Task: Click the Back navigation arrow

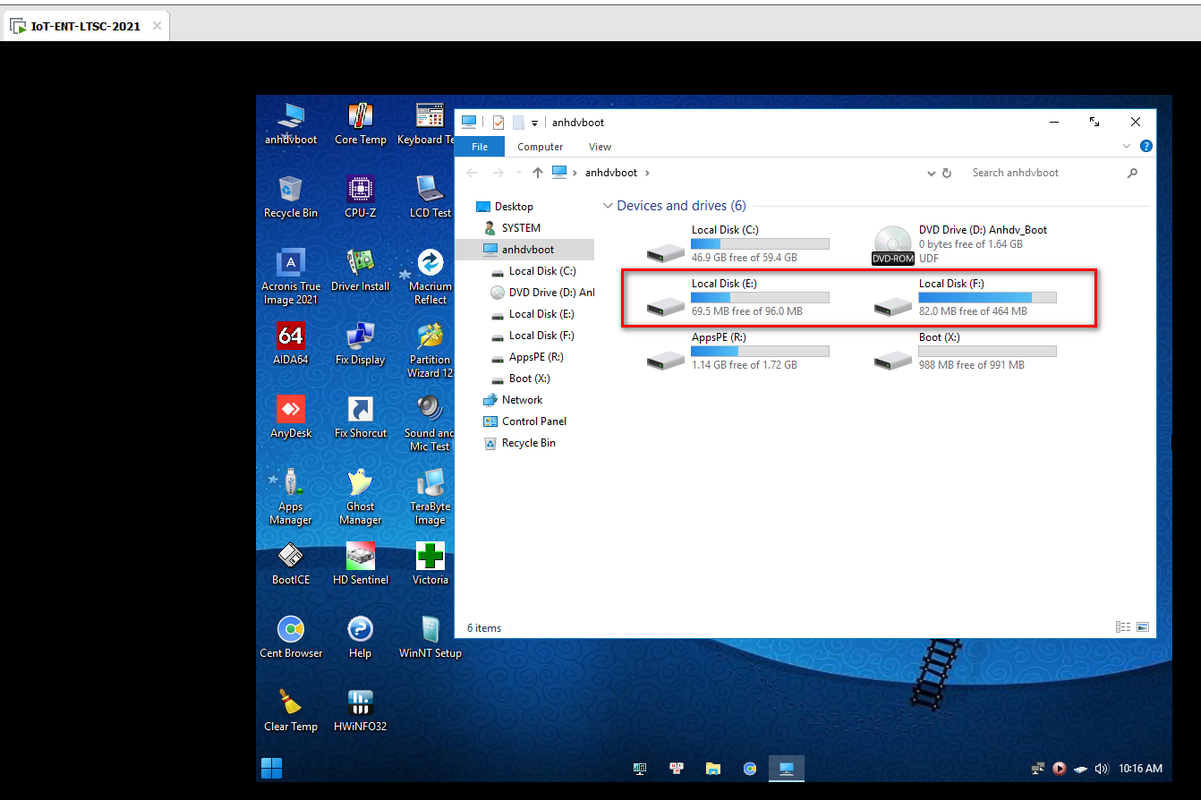Action: pyautogui.click(x=472, y=173)
